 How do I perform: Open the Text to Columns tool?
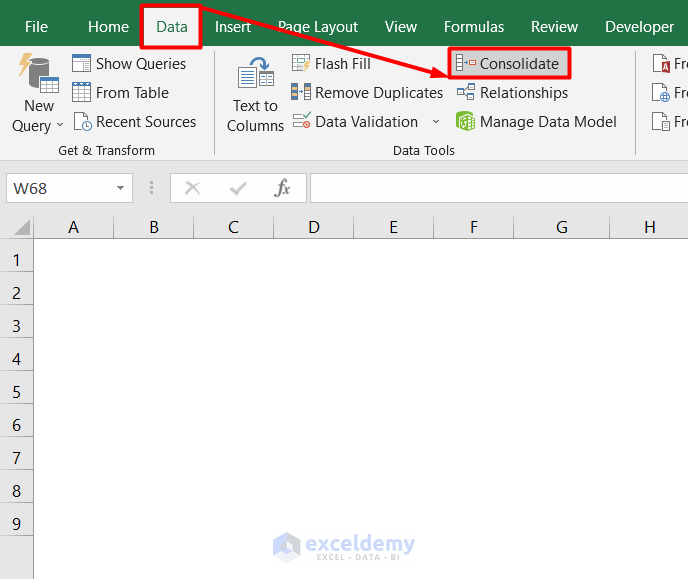point(256,94)
